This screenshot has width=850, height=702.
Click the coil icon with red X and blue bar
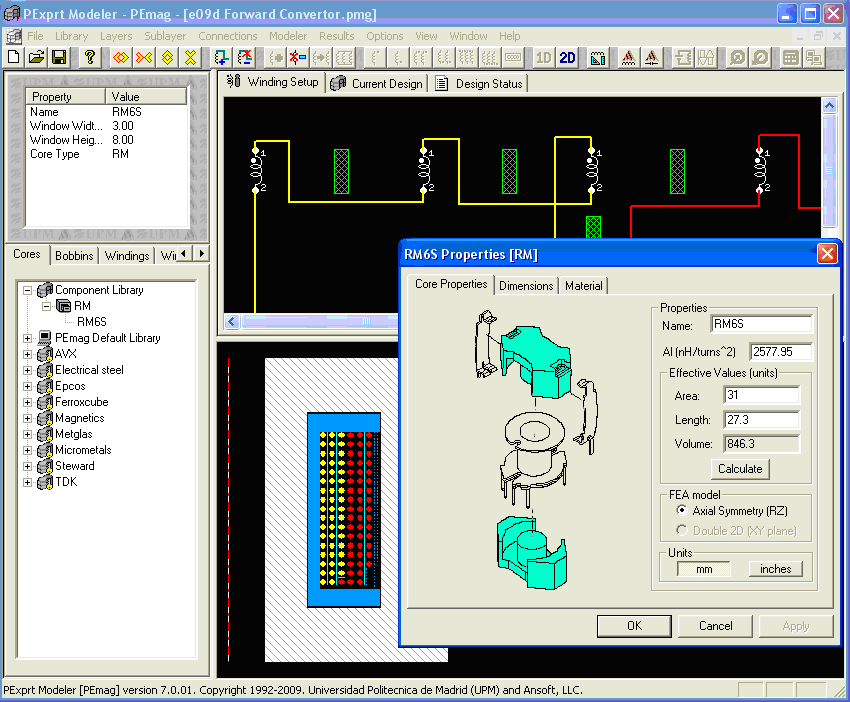click(298, 57)
